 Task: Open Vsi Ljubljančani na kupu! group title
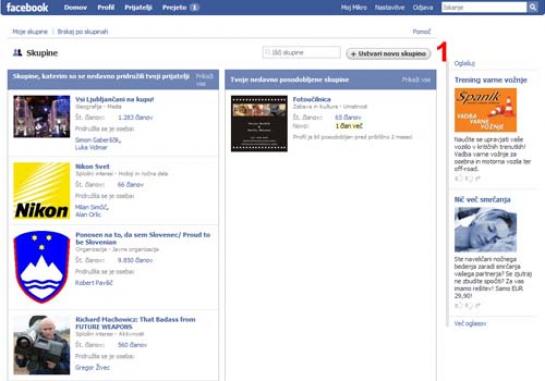click(x=114, y=99)
